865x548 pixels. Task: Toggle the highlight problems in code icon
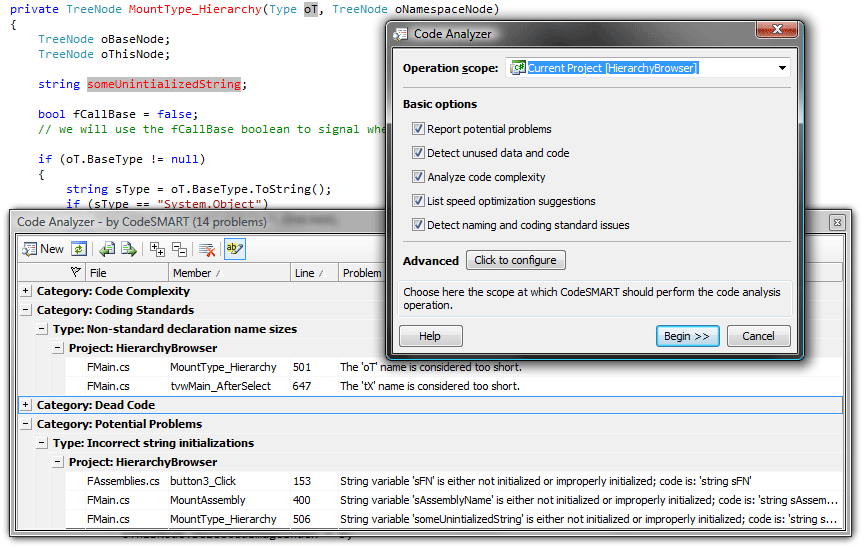[234, 249]
